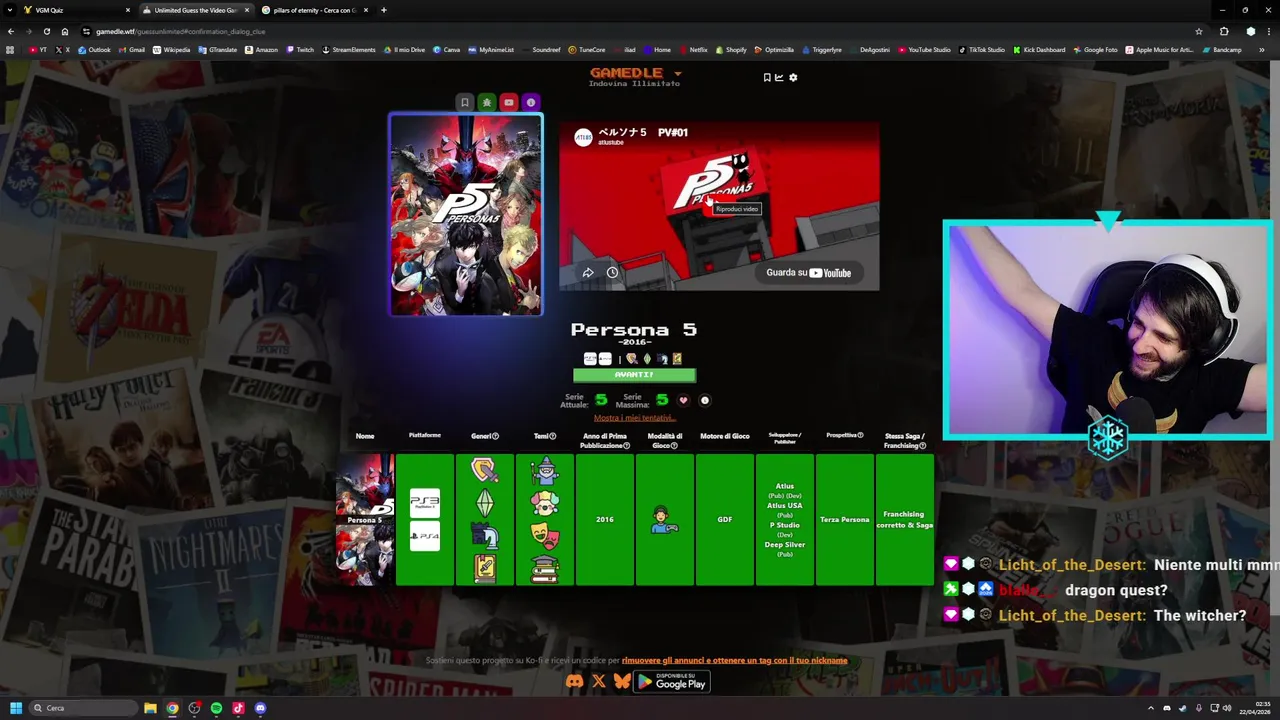Click the GDF game engine cell
This screenshot has width=1280, height=720.
(725, 520)
